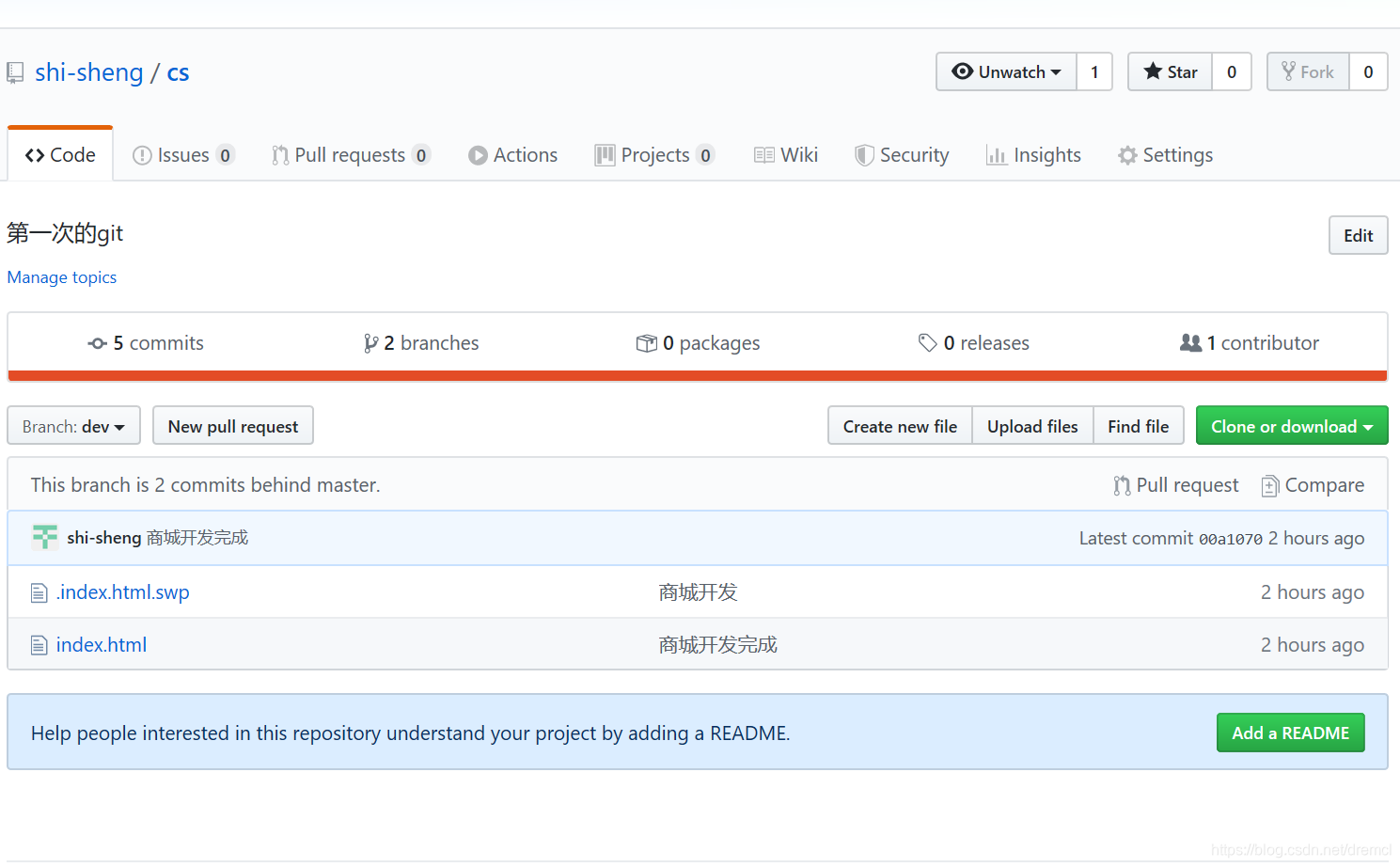
Task: Click the shield icon on Security tab
Action: click(x=864, y=155)
